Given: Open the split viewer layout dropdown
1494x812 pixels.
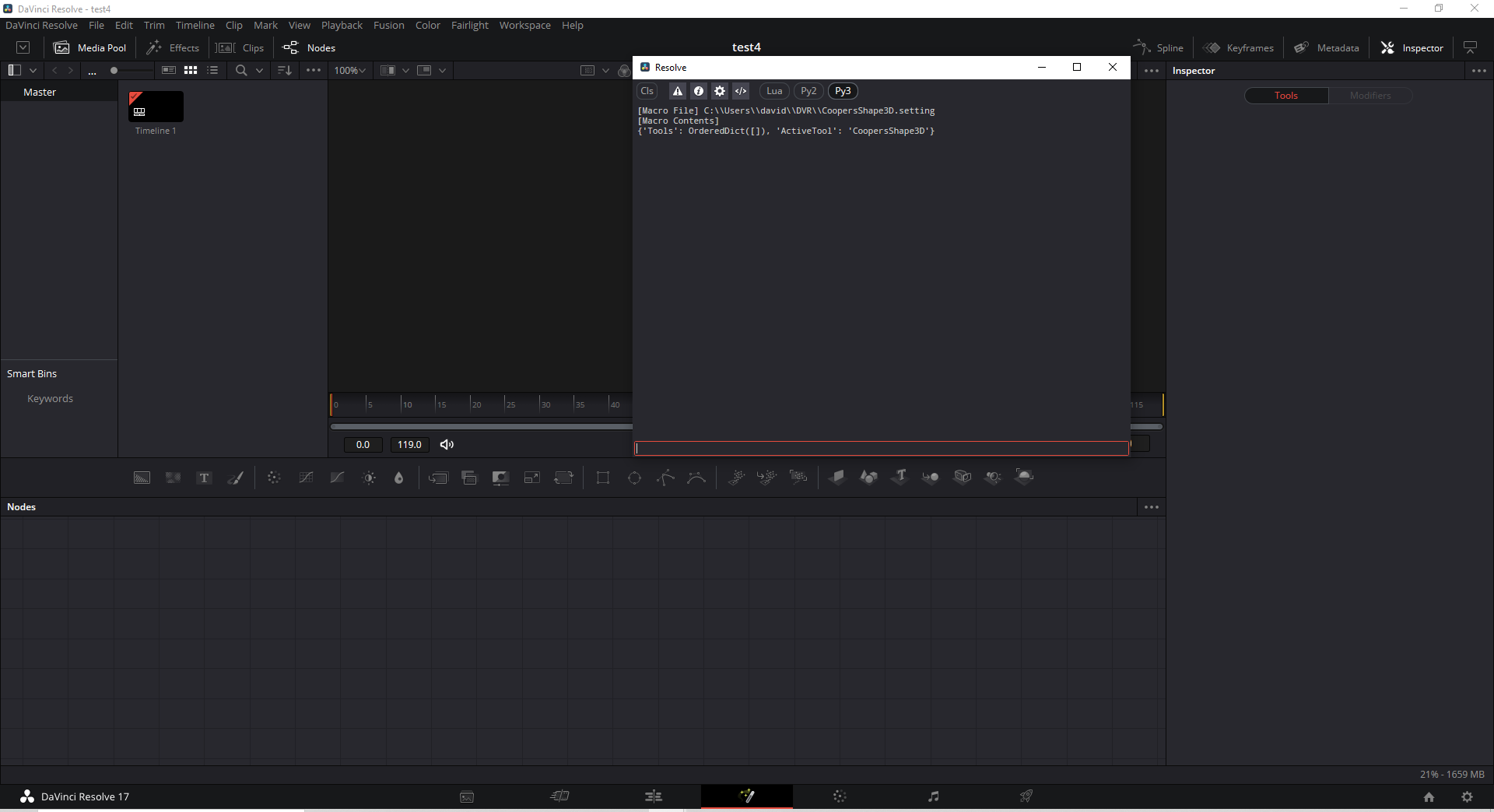Looking at the screenshot, I should (x=405, y=70).
